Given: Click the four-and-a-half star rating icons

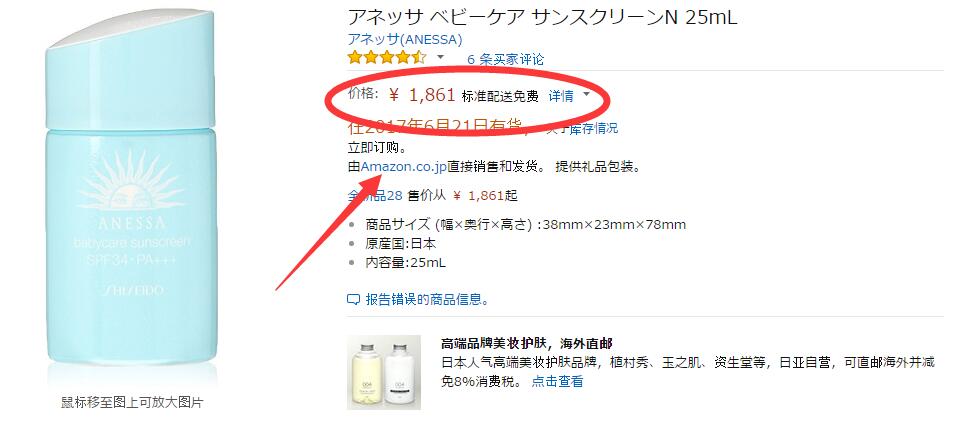Looking at the screenshot, I should pyautogui.click(x=387, y=59).
